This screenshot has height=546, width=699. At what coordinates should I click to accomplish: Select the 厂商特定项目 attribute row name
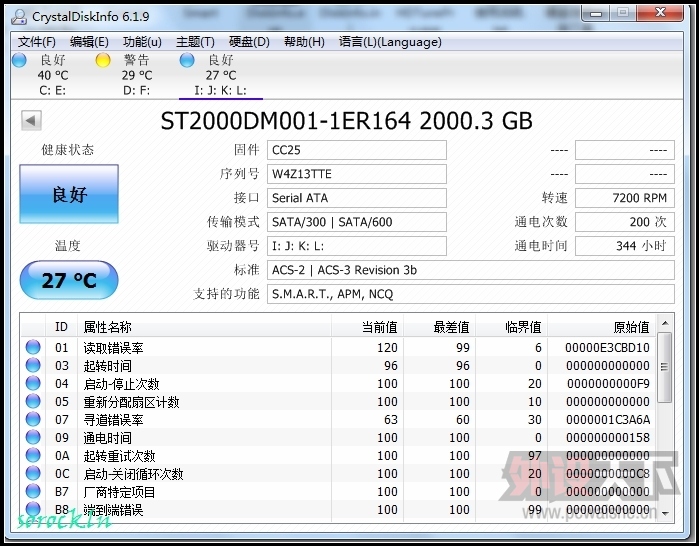pyautogui.click(x=119, y=492)
